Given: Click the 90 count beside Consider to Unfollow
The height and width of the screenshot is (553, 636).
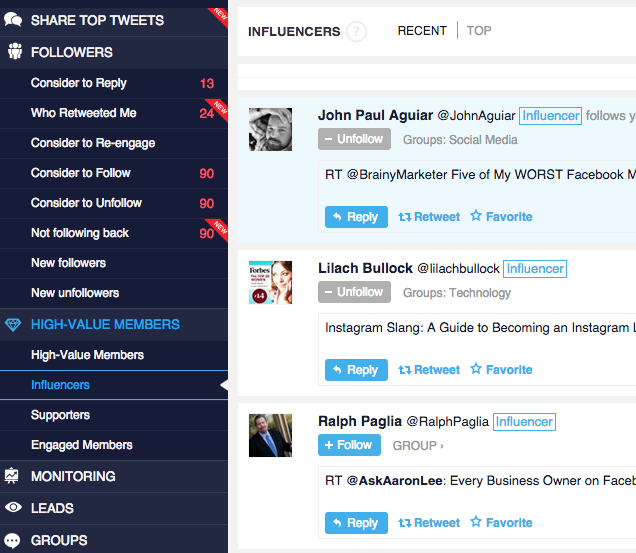Looking at the screenshot, I should coord(206,204).
